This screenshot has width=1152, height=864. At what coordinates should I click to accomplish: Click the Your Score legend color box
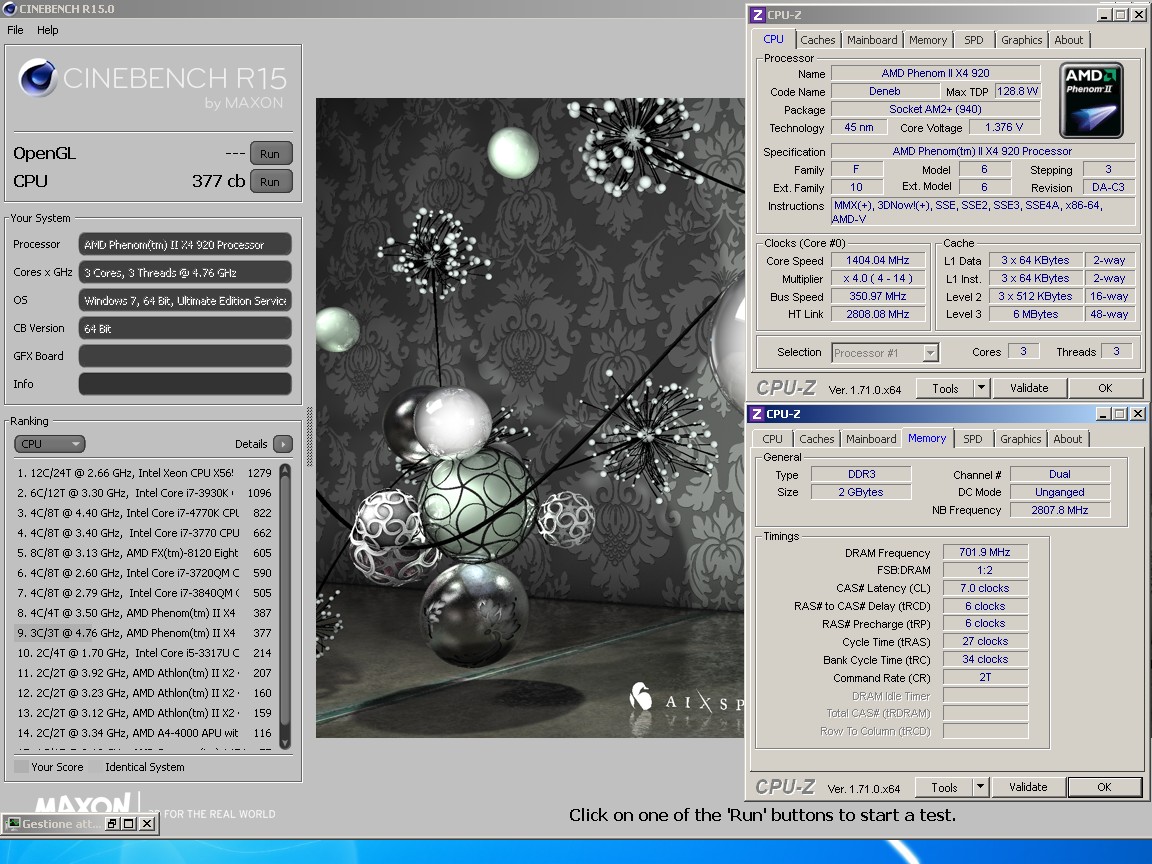coord(22,767)
